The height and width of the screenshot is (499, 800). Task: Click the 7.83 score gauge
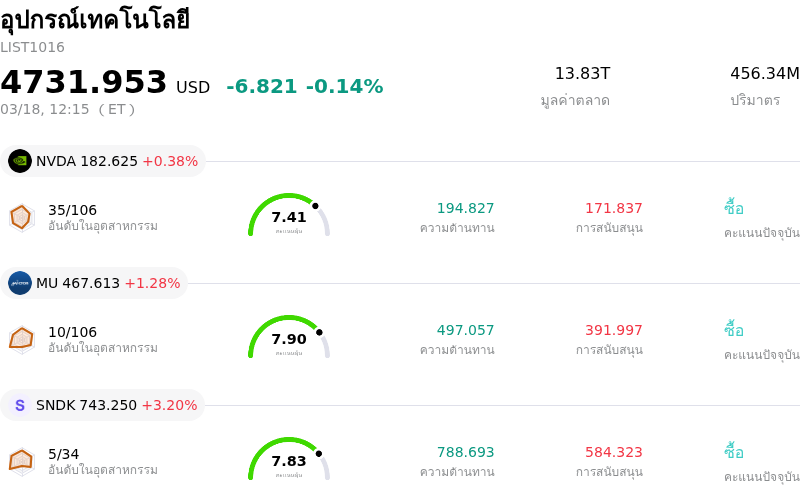click(289, 460)
